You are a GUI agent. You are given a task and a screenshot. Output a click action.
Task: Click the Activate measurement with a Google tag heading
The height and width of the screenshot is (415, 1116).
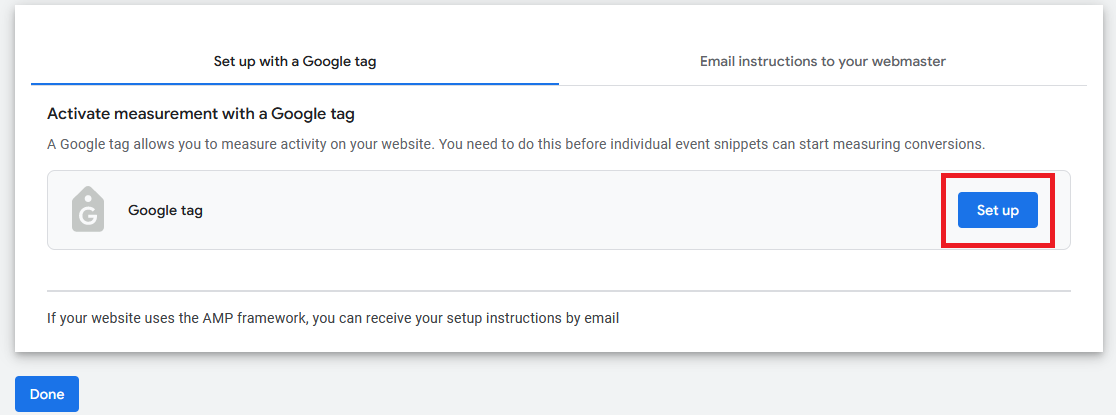tap(201, 114)
